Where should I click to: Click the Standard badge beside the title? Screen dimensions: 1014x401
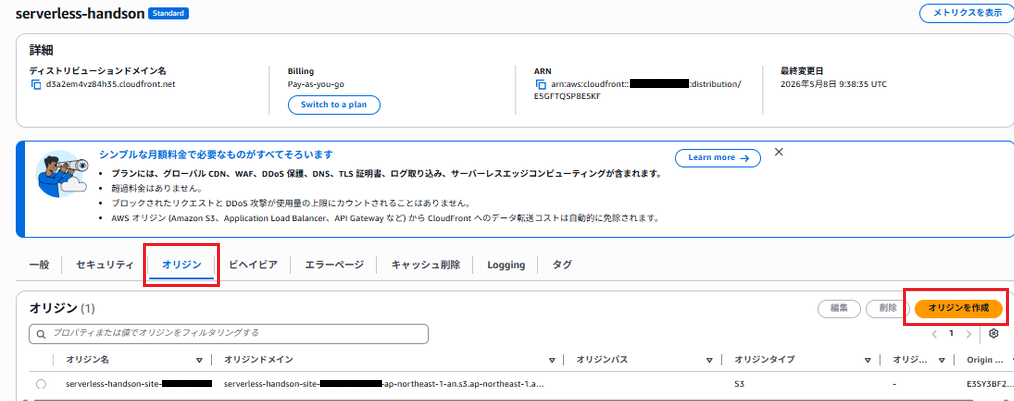tap(168, 14)
